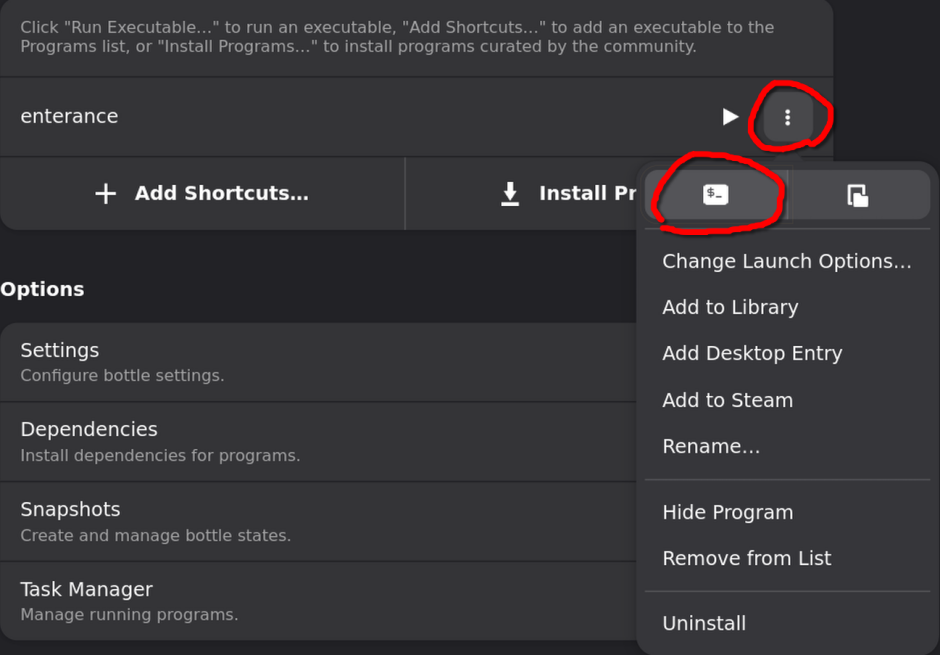Viewport: 940px width, 655px height.
Task: Open the three-dot menu for enterance
Action: tap(788, 117)
